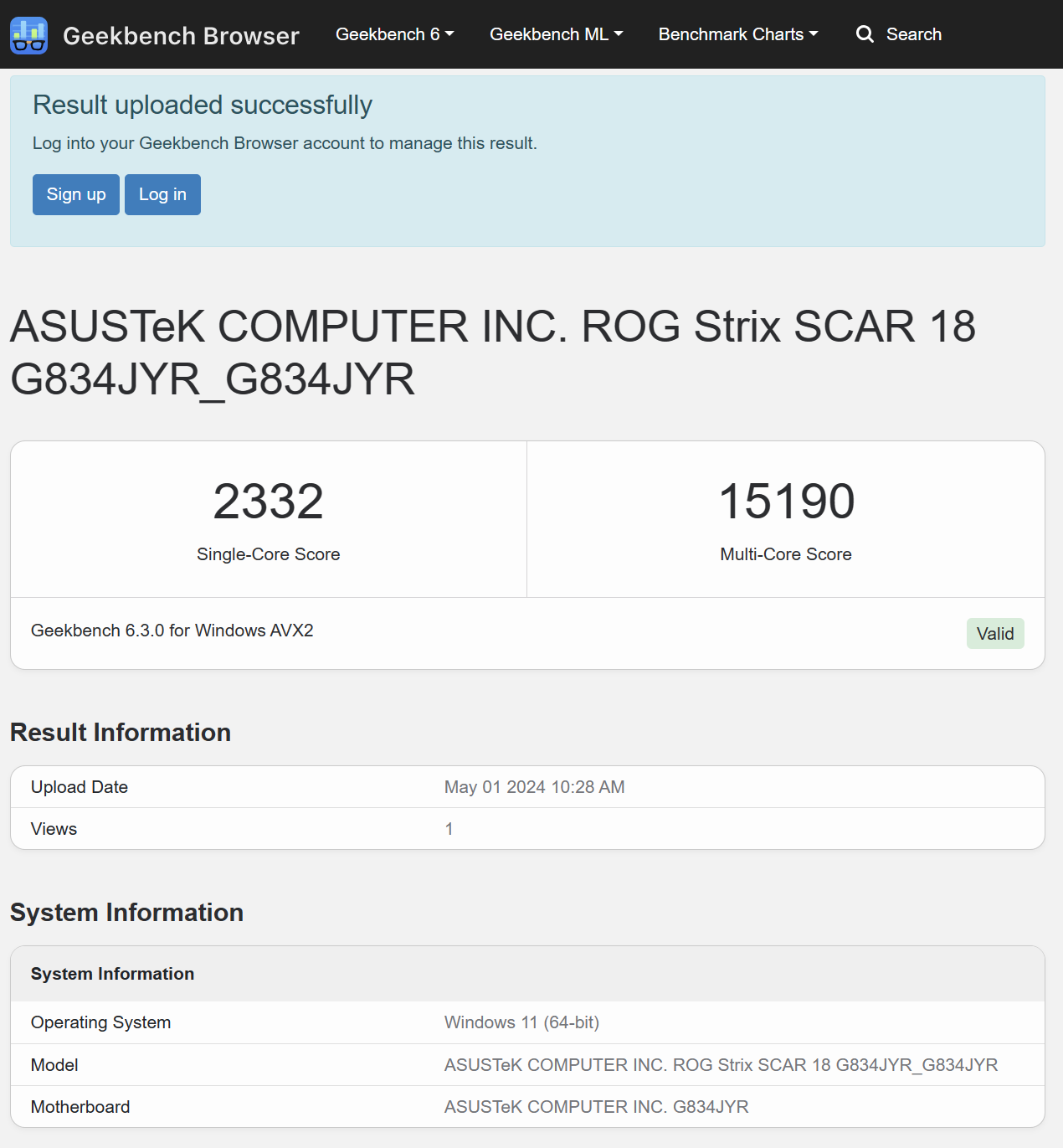Viewport: 1063px width, 1148px height.
Task: Click the magnifying glass search icon
Action: (865, 34)
